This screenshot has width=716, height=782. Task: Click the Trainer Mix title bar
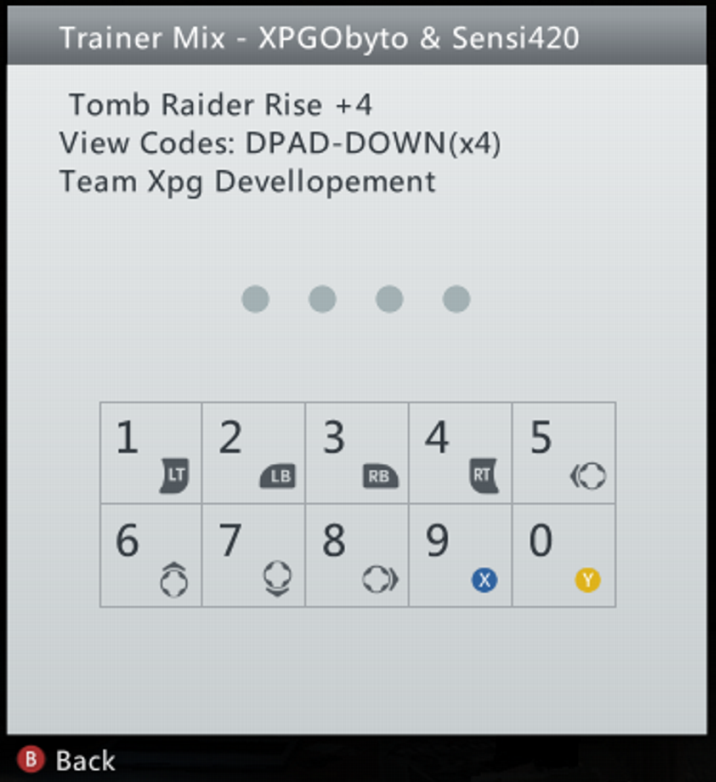[357, 36]
